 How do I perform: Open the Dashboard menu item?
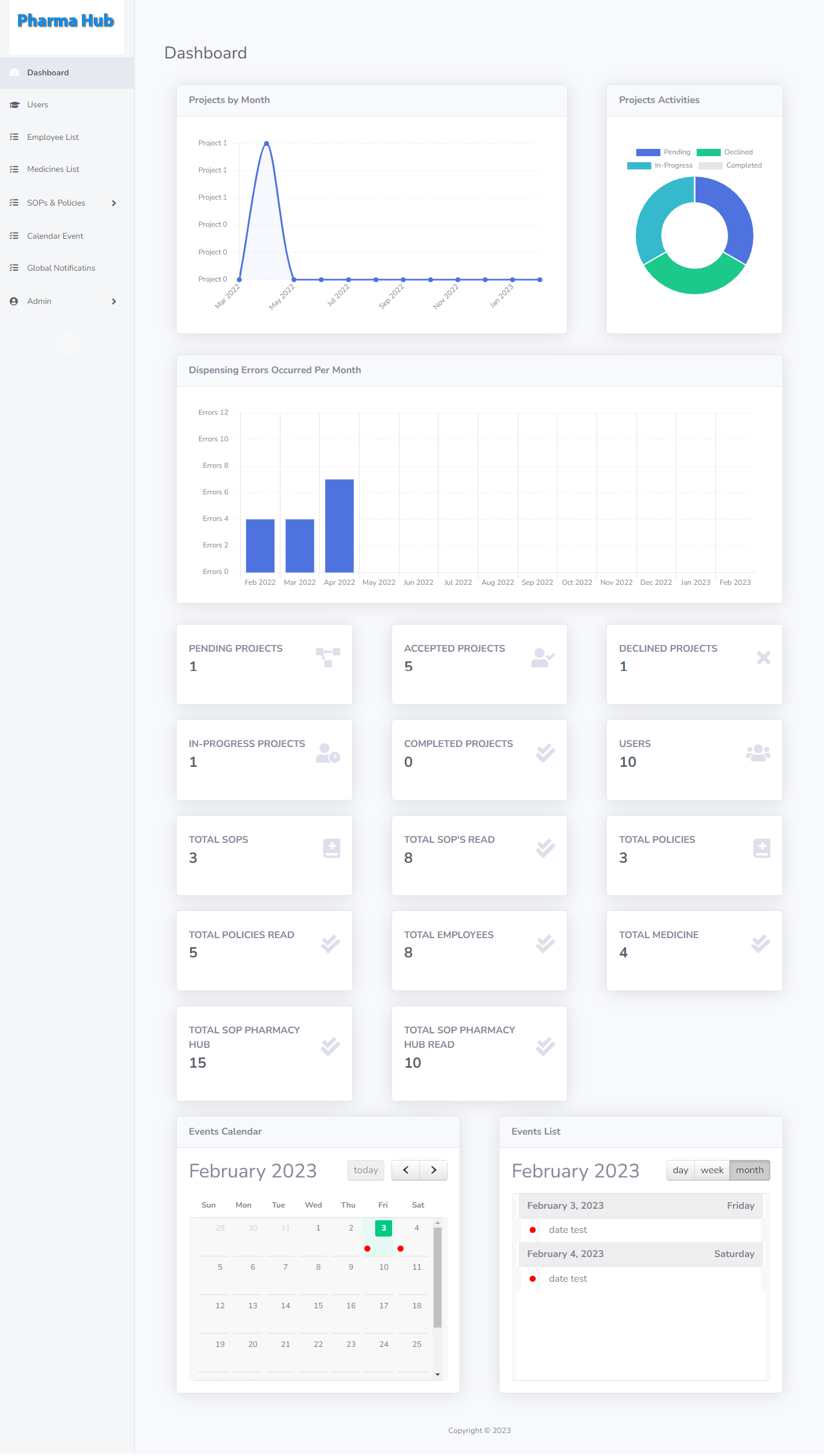point(67,73)
